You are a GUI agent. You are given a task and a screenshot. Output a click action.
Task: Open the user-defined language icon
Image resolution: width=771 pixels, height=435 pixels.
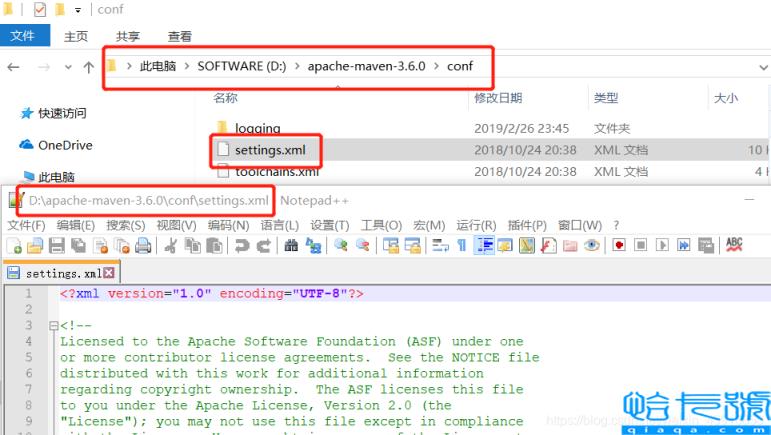pos(505,245)
